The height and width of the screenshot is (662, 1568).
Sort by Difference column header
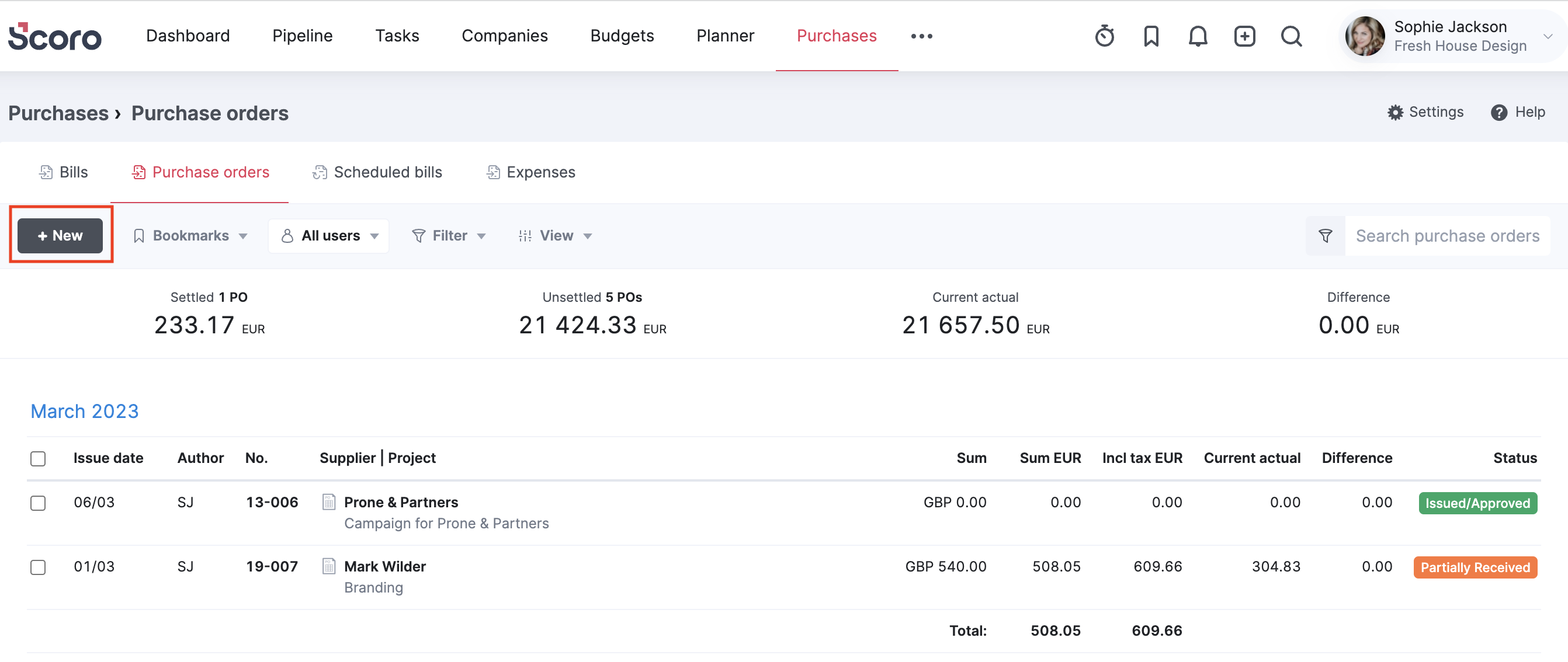coord(1357,458)
